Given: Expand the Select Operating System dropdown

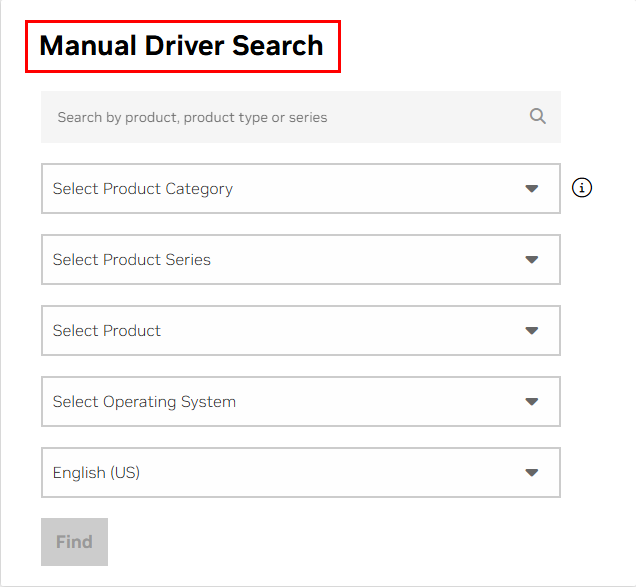Looking at the screenshot, I should [x=300, y=402].
